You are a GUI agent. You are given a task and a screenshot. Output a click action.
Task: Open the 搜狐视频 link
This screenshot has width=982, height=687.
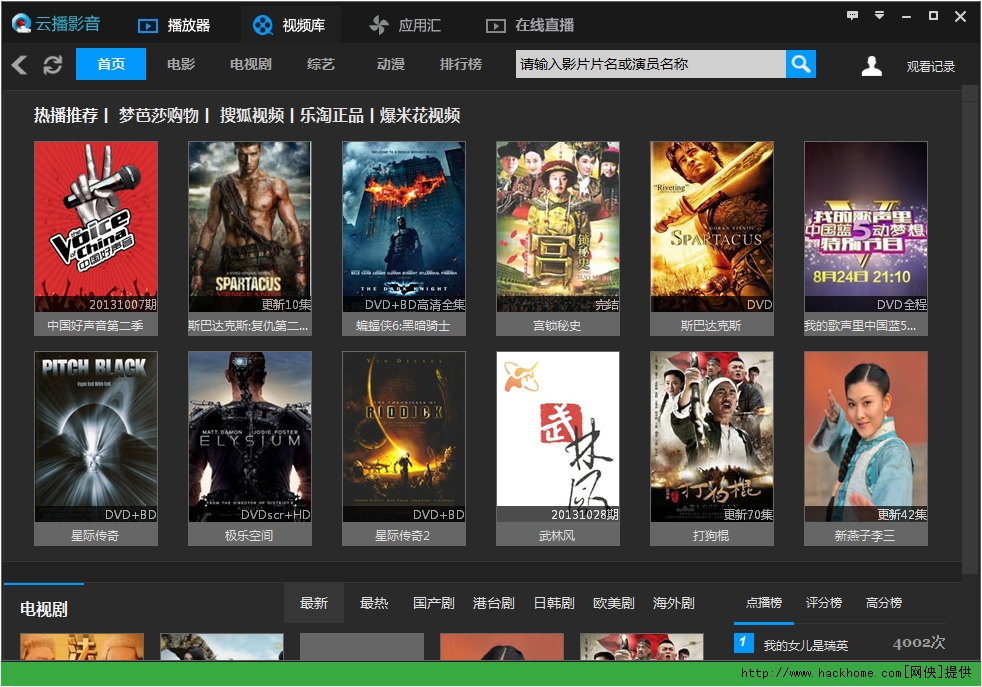252,115
